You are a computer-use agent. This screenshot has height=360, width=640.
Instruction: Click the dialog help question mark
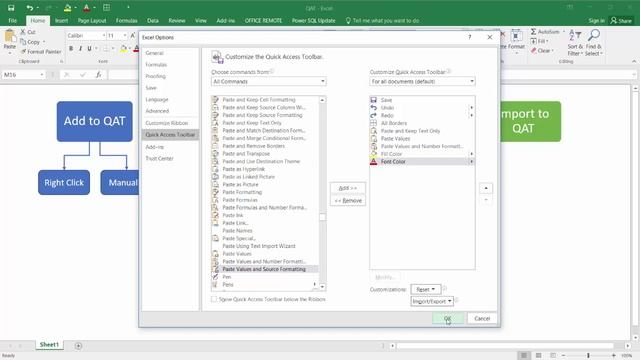click(x=470, y=37)
